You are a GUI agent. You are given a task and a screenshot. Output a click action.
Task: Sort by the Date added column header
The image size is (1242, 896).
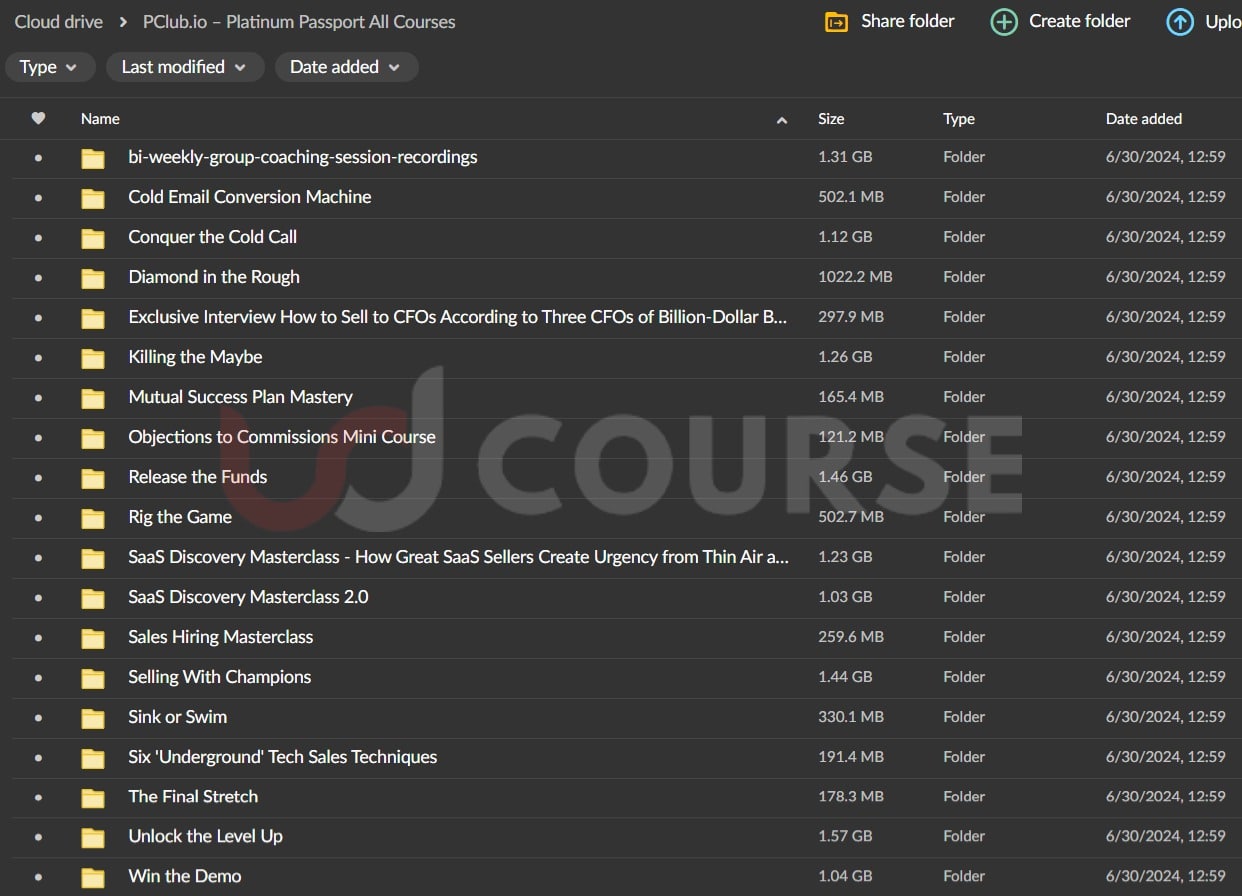click(x=1143, y=118)
